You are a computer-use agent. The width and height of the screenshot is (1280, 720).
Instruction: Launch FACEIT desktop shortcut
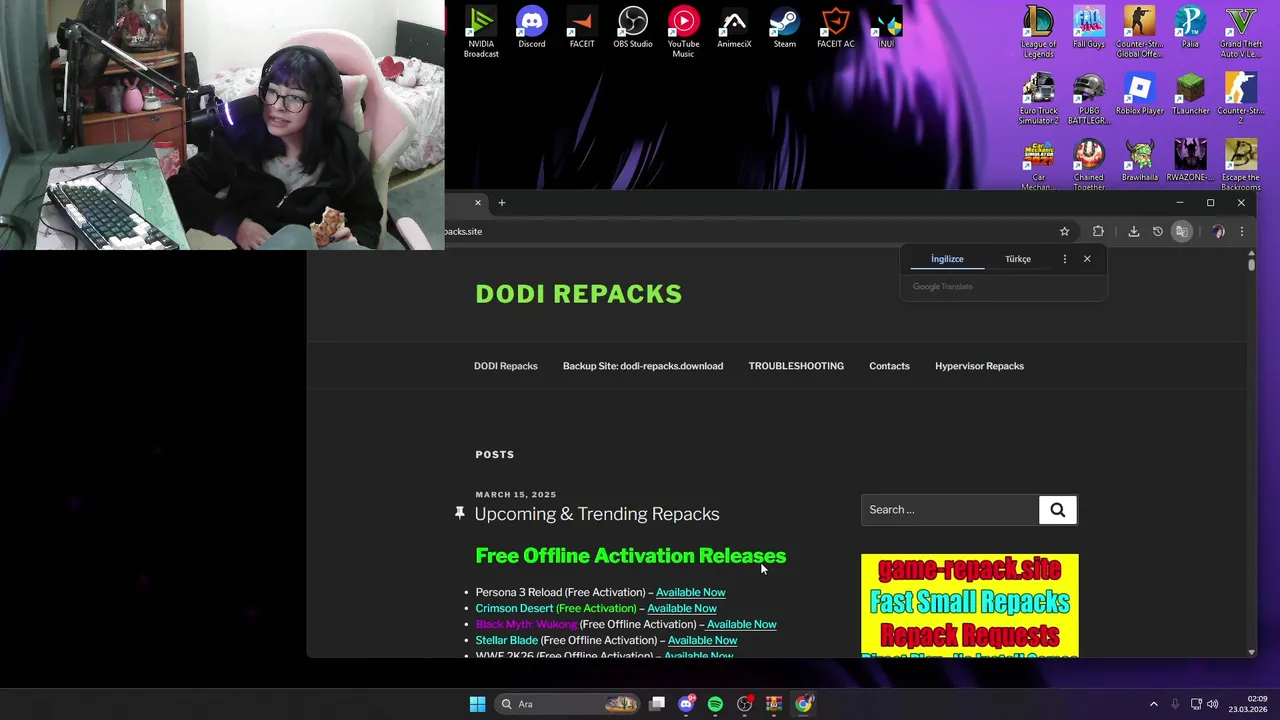pos(582,28)
